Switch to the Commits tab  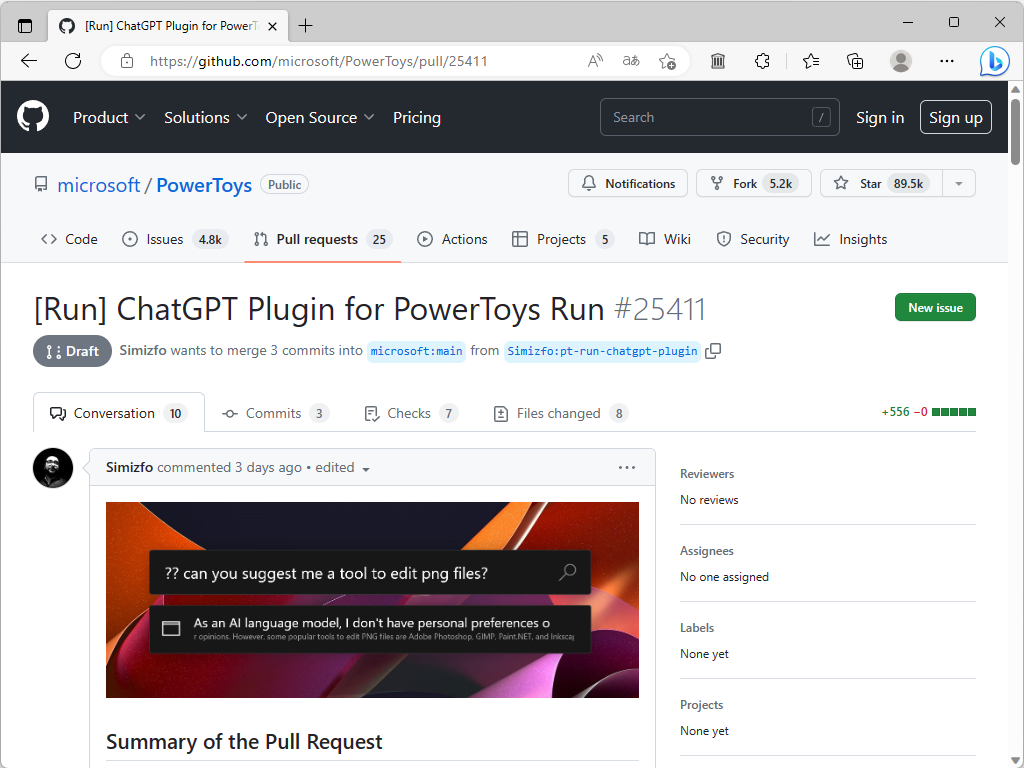tap(274, 412)
